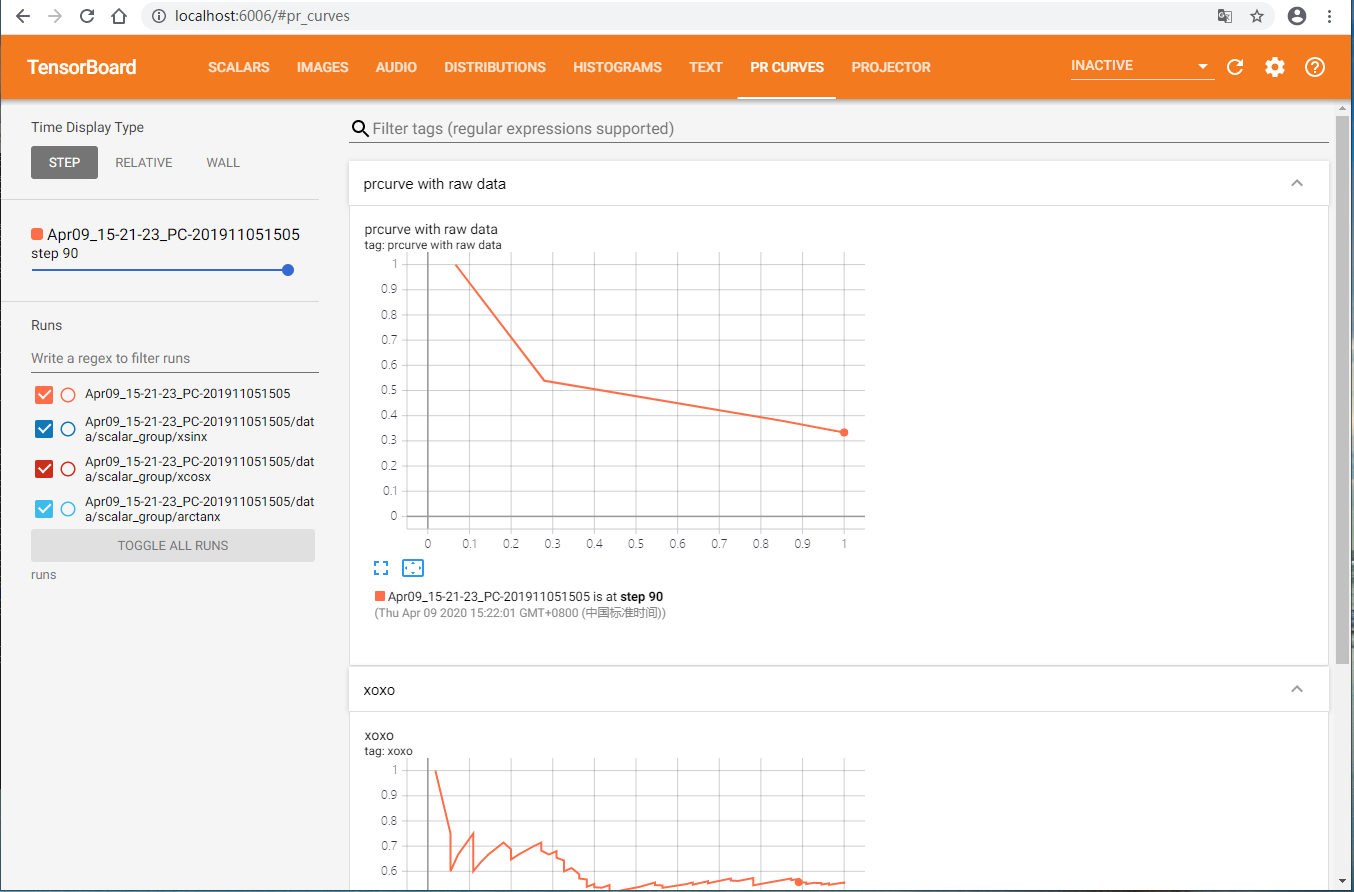Collapse the 'prcurve with raw data' section
Viewport: 1354px width, 892px height.
point(1297,183)
